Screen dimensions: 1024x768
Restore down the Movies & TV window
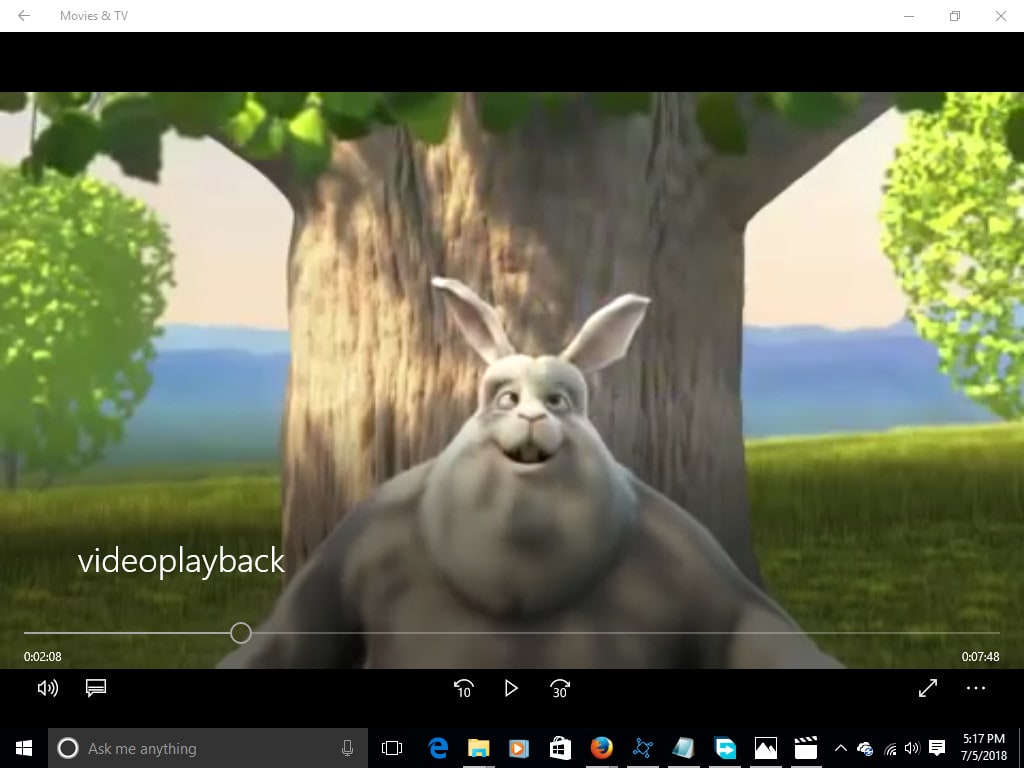point(955,16)
